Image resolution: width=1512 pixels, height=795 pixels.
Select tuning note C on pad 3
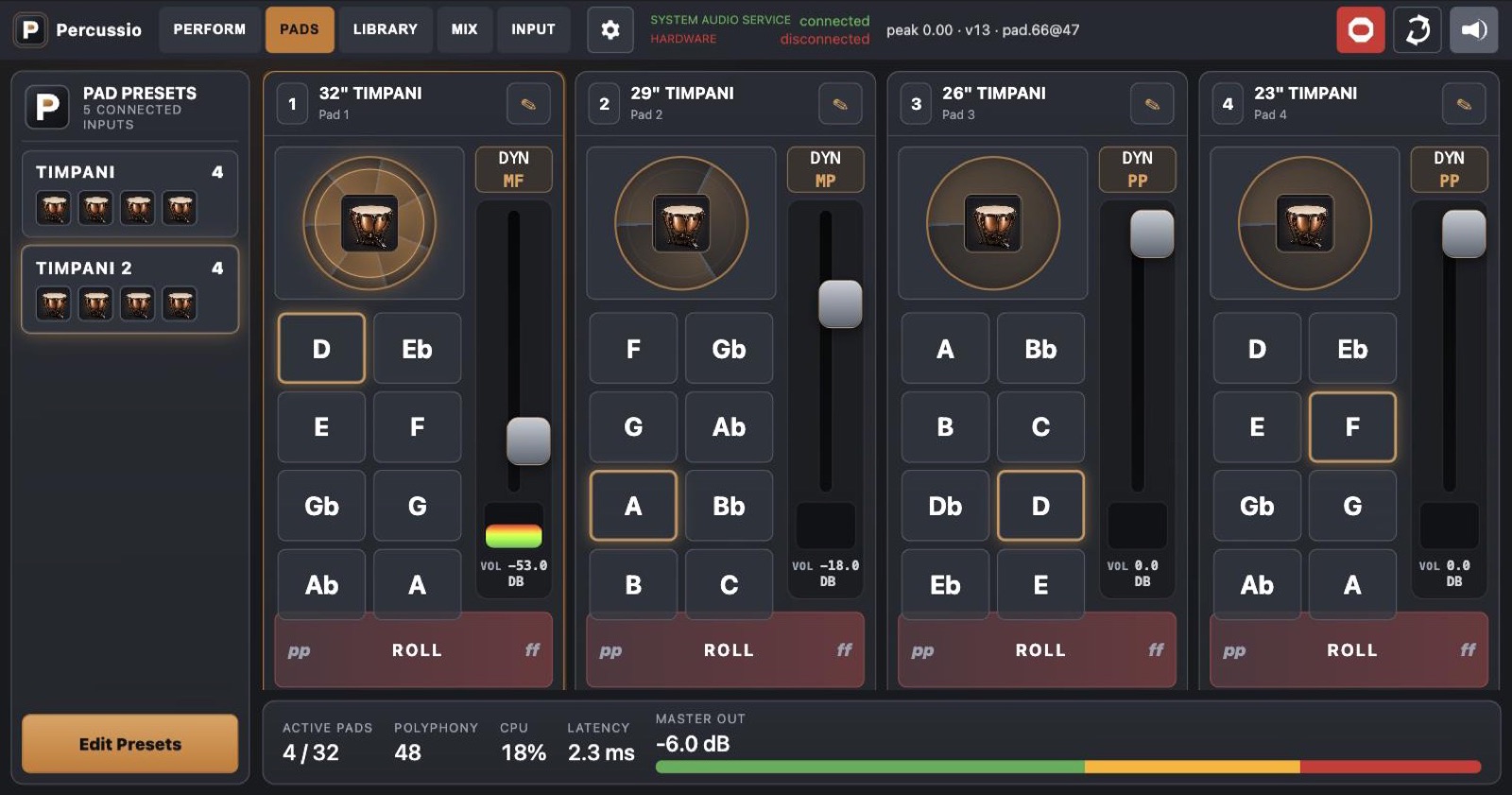coord(1040,427)
